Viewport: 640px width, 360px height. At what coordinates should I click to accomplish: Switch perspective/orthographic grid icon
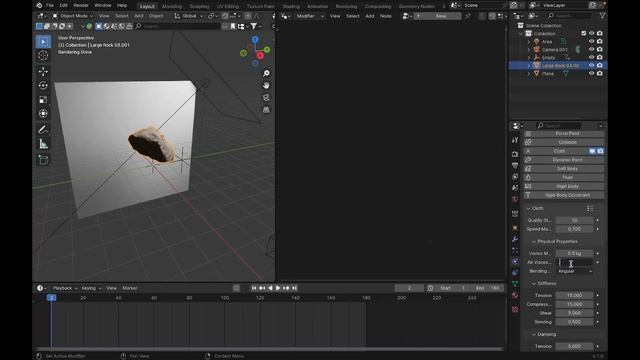266,110
